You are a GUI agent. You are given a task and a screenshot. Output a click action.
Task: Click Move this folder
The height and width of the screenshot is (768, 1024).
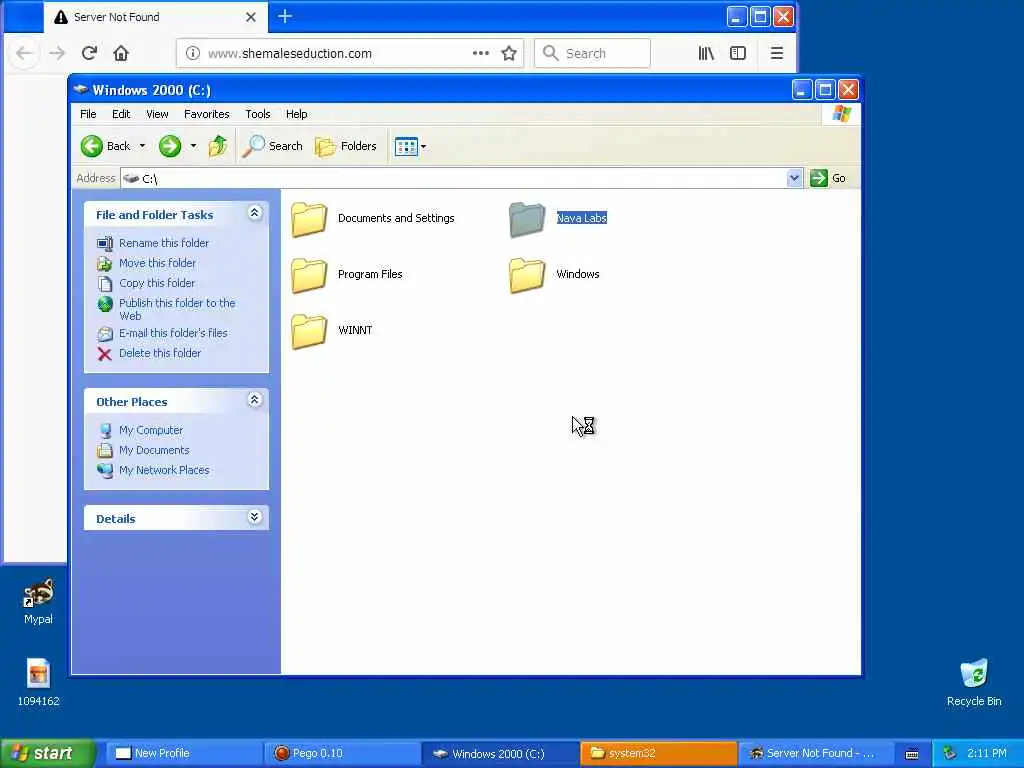pos(157,263)
